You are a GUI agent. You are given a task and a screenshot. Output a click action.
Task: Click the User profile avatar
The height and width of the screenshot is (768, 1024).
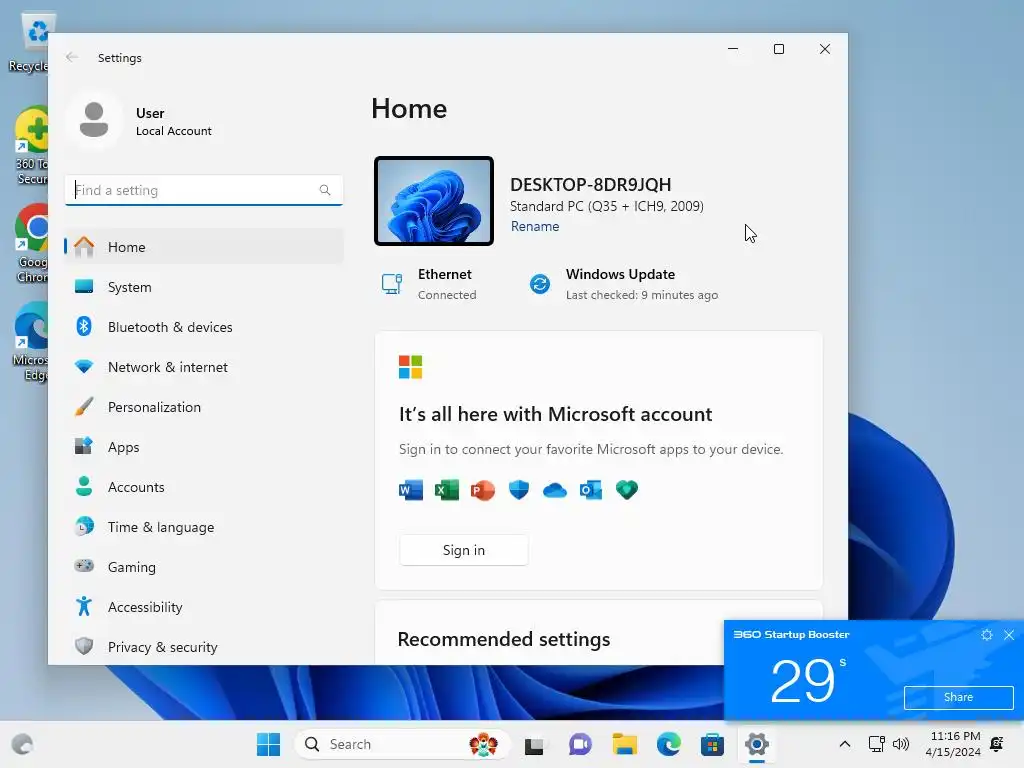(94, 120)
